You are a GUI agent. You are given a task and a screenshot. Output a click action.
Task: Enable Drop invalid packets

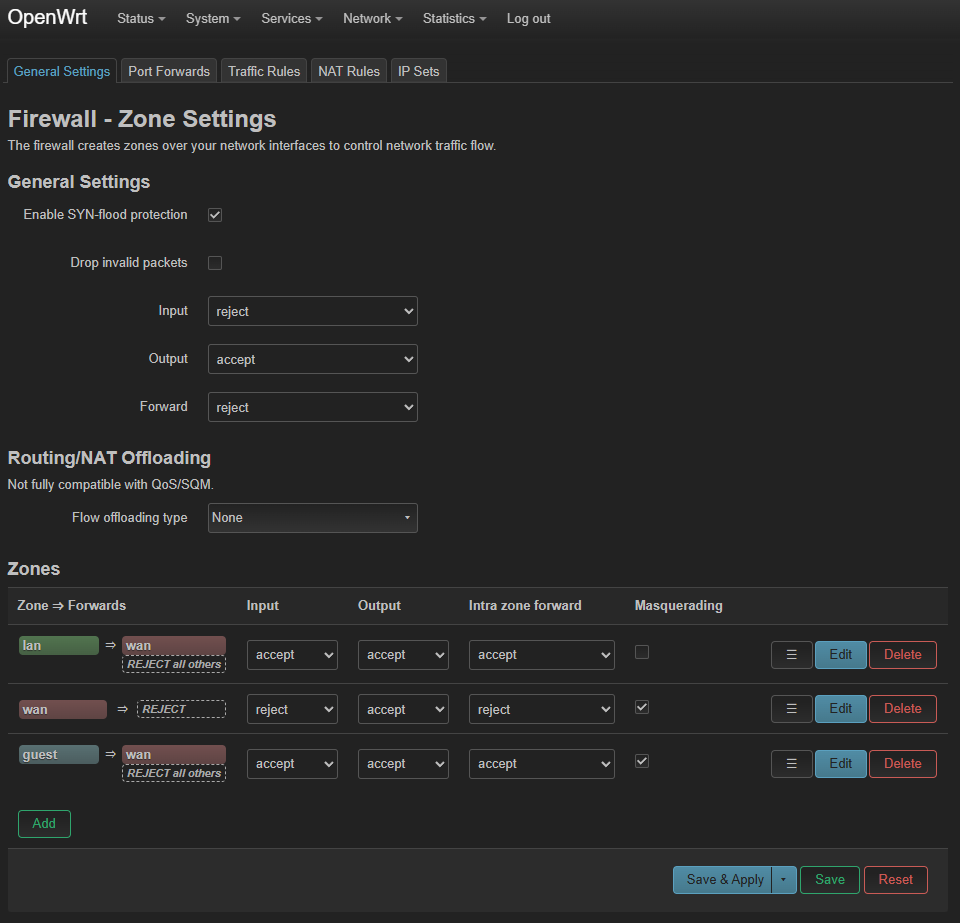pos(215,262)
